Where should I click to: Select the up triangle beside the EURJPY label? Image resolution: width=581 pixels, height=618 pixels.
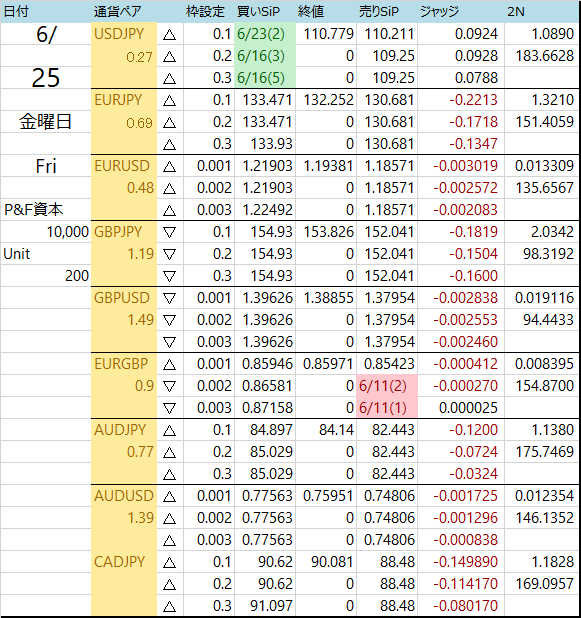[x=169, y=101]
